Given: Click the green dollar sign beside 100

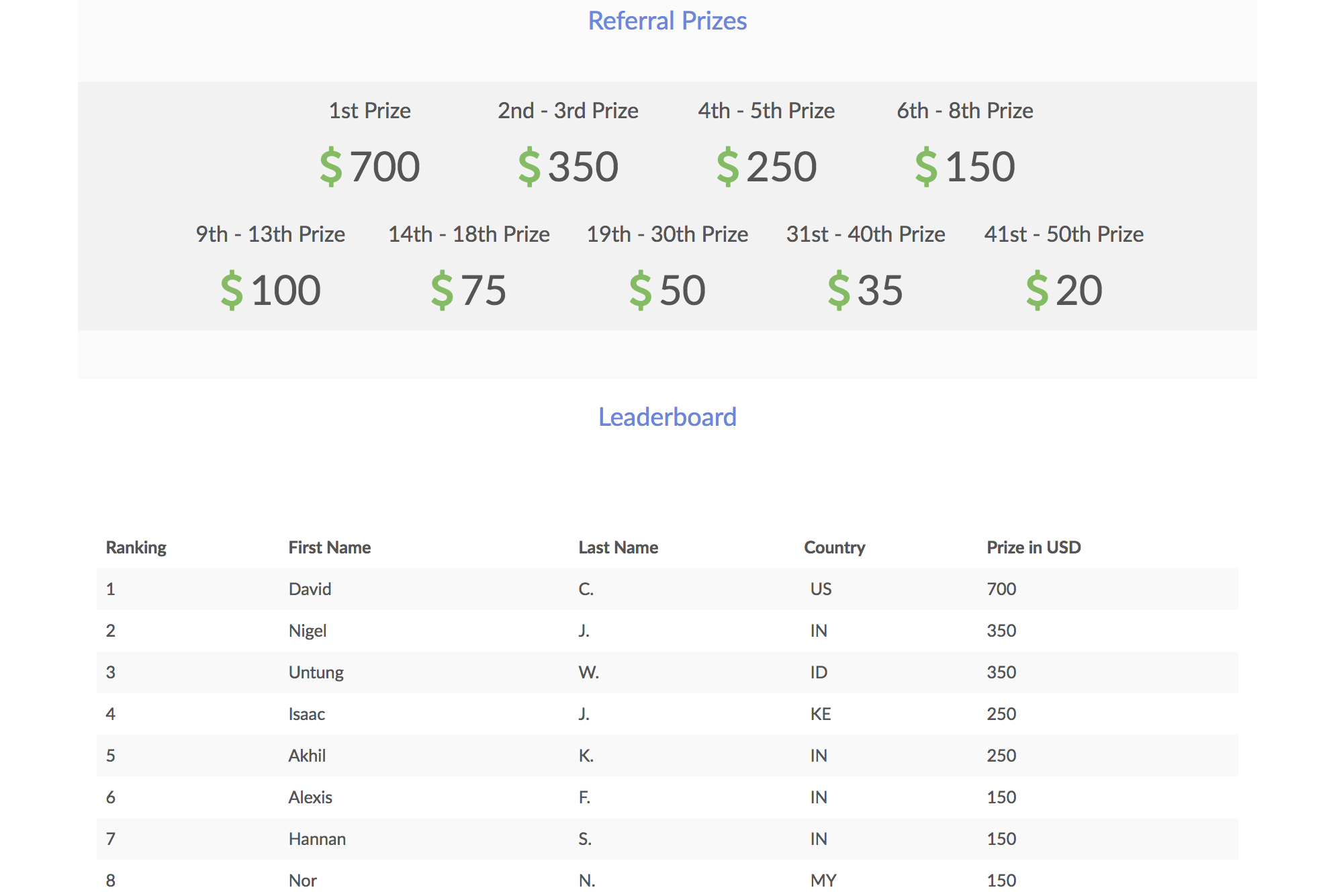Looking at the screenshot, I should coord(232,290).
